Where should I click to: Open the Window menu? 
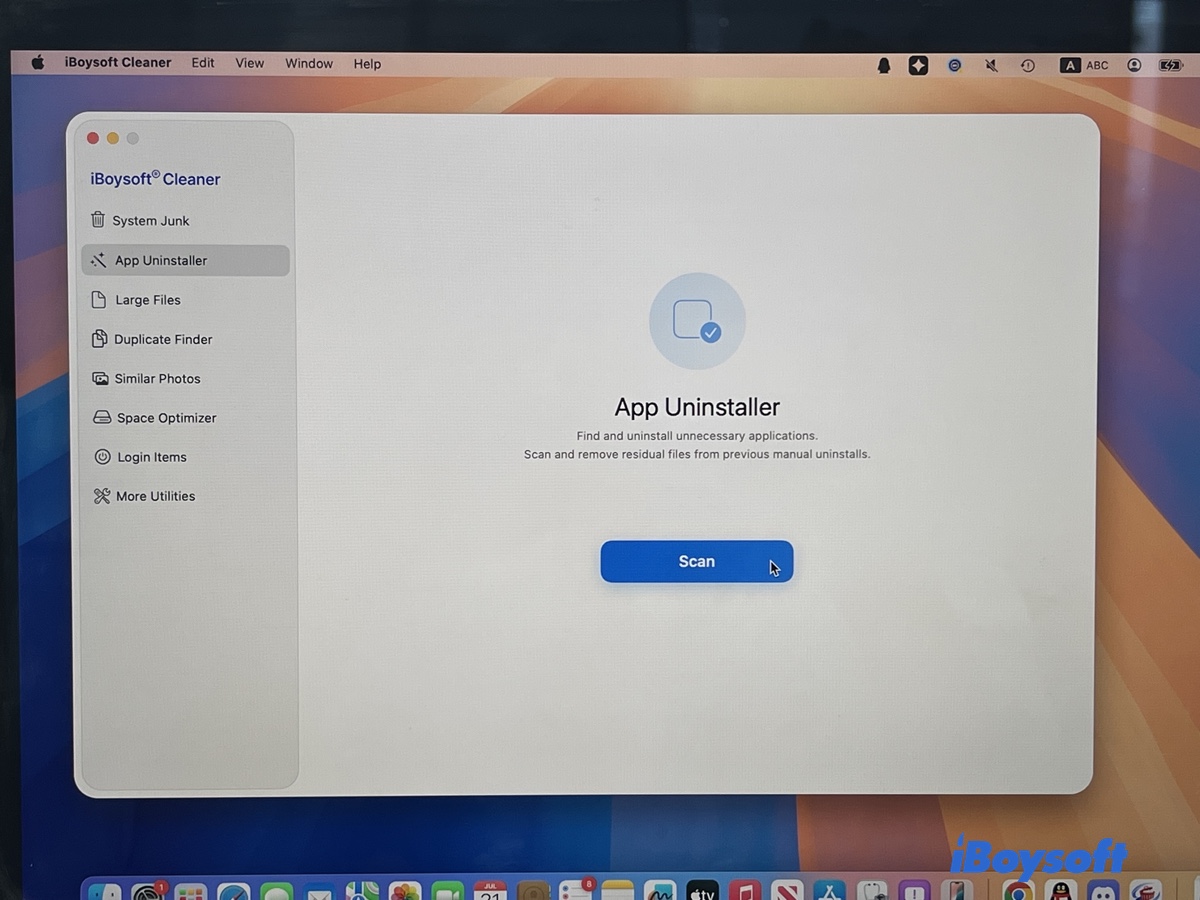point(309,63)
